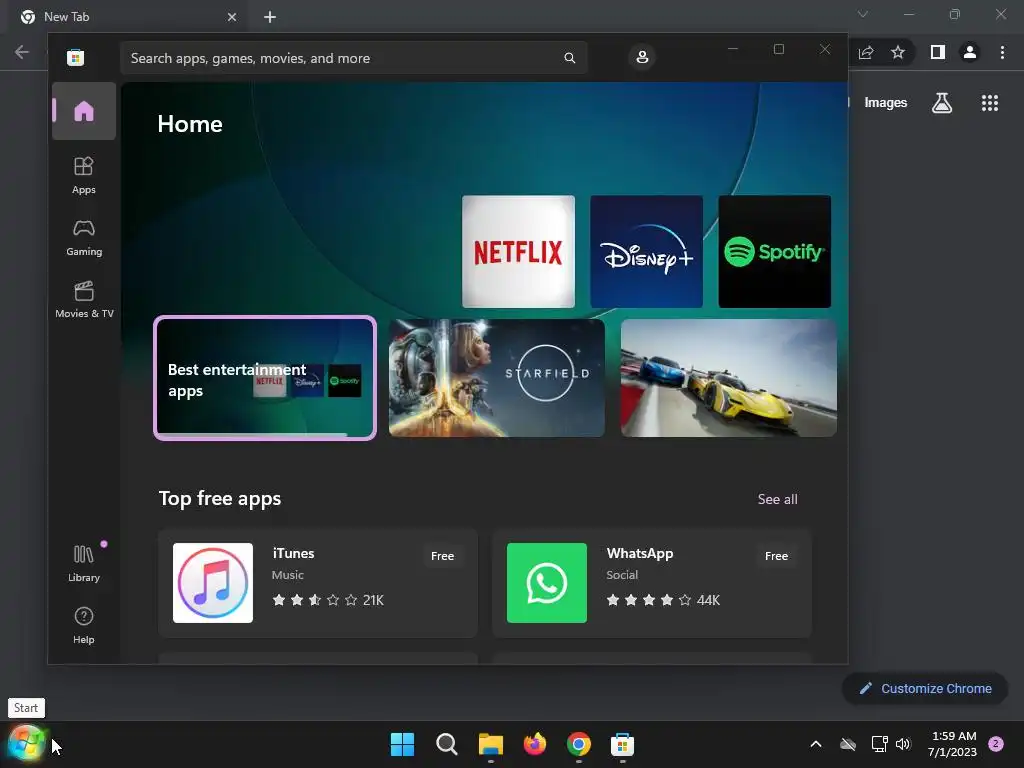Open a new Chrome tab with plus
Image resolution: width=1024 pixels, height=768 pixels.
270,17
